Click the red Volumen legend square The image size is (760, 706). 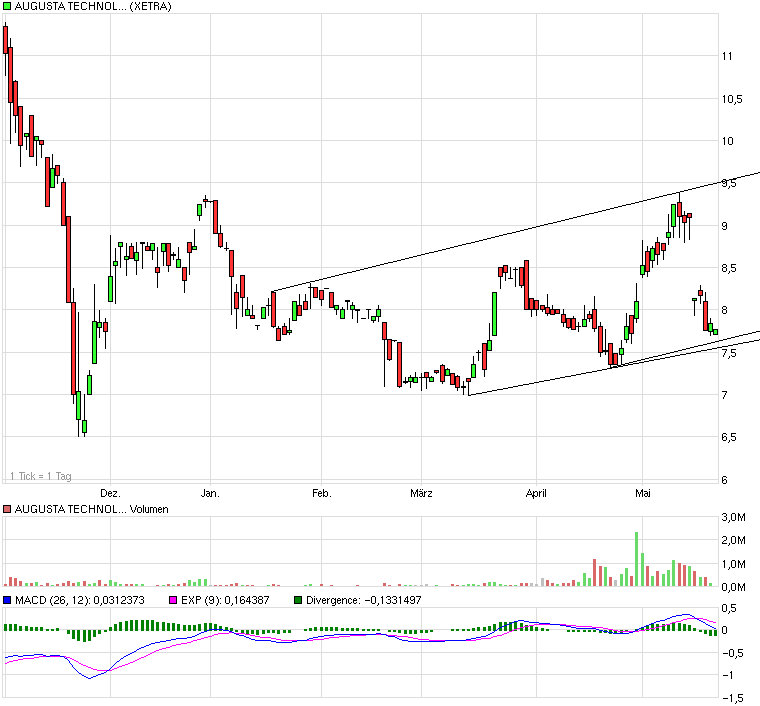(x=7, y=509)
